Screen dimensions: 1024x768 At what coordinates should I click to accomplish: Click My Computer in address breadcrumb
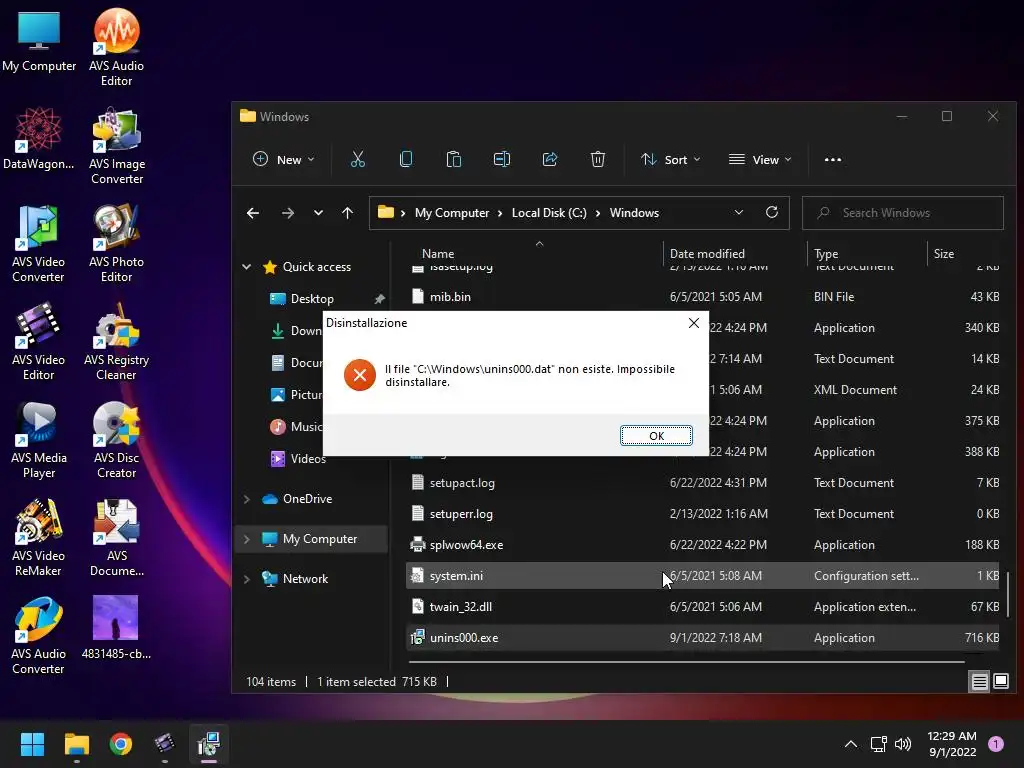pos(452,213)
